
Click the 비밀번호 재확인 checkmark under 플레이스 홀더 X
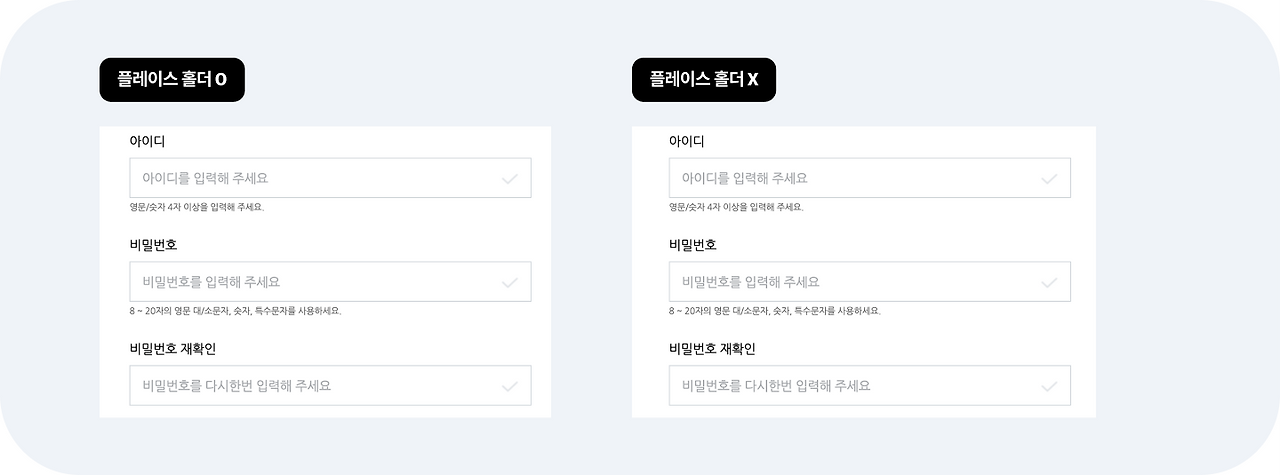[1049, 386]
